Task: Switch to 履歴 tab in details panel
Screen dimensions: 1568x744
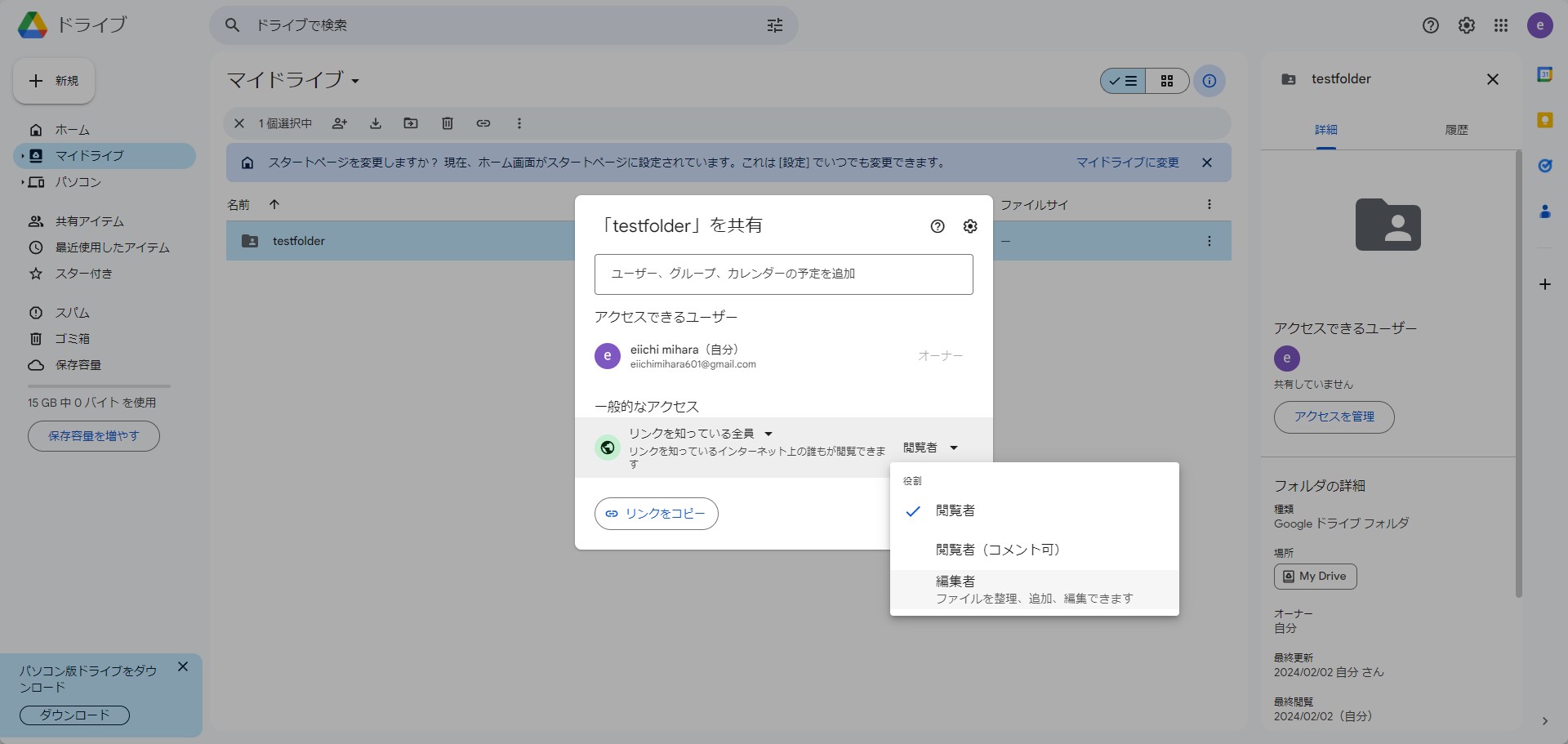Action: pos(1456,130)
